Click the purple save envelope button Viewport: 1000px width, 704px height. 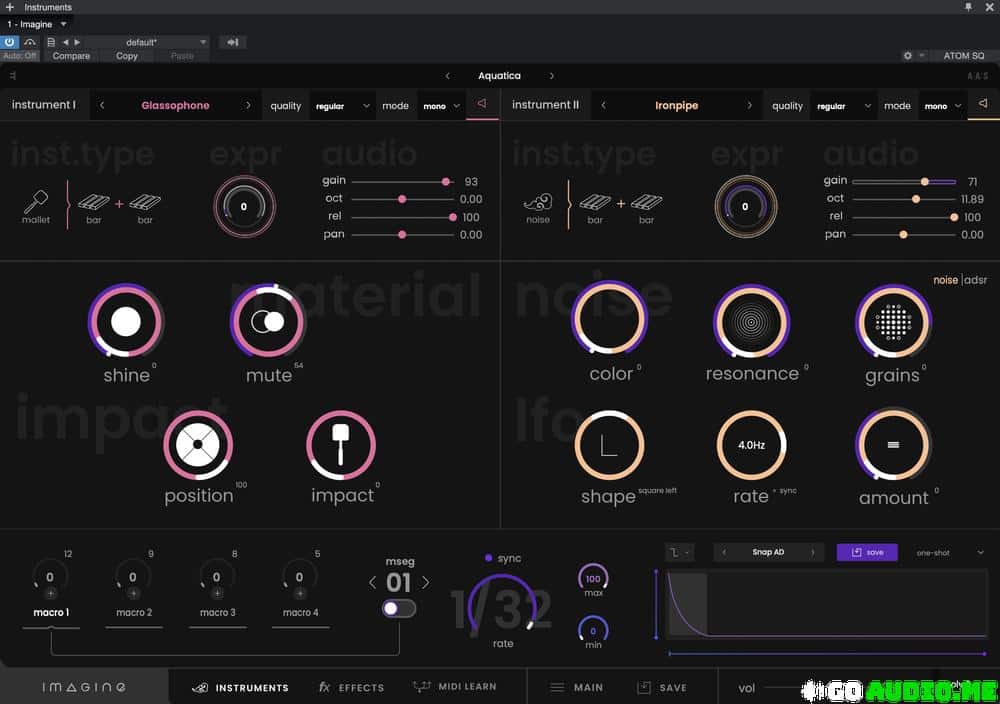pyautogui.click(x=866, y=552)
